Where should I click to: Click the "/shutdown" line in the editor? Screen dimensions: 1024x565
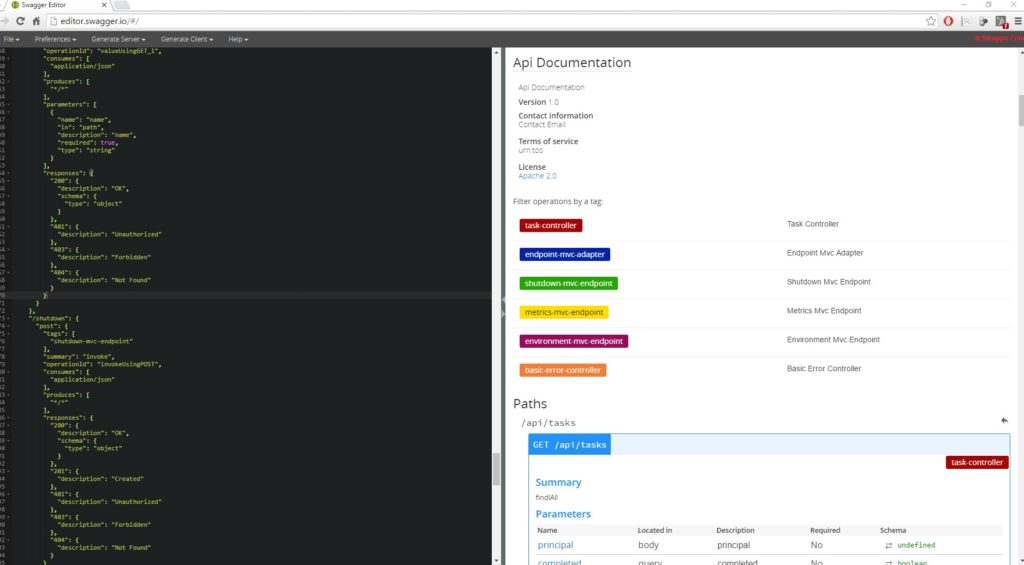click(x=54, y=318)
